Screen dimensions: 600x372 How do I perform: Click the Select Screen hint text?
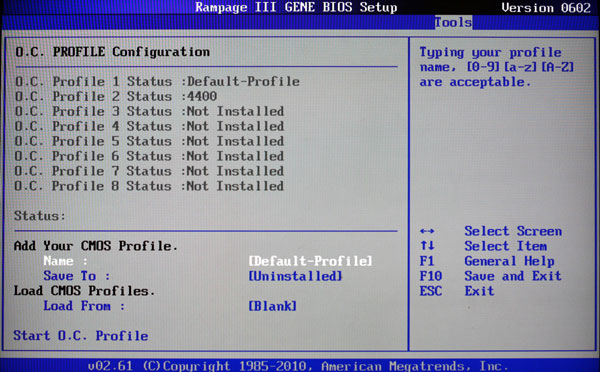pyautogui.click(x=513, y=231)
